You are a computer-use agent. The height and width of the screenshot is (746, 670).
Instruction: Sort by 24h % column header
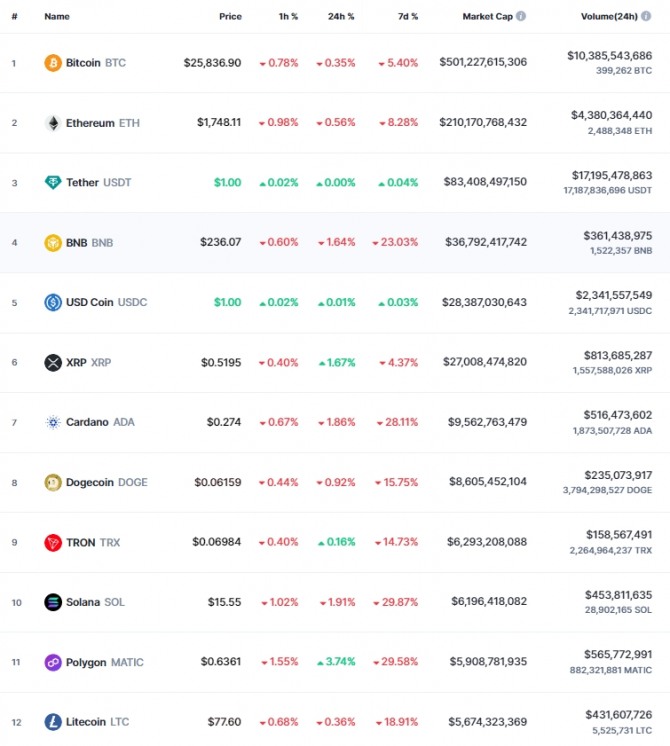click(x=341, y=17)
